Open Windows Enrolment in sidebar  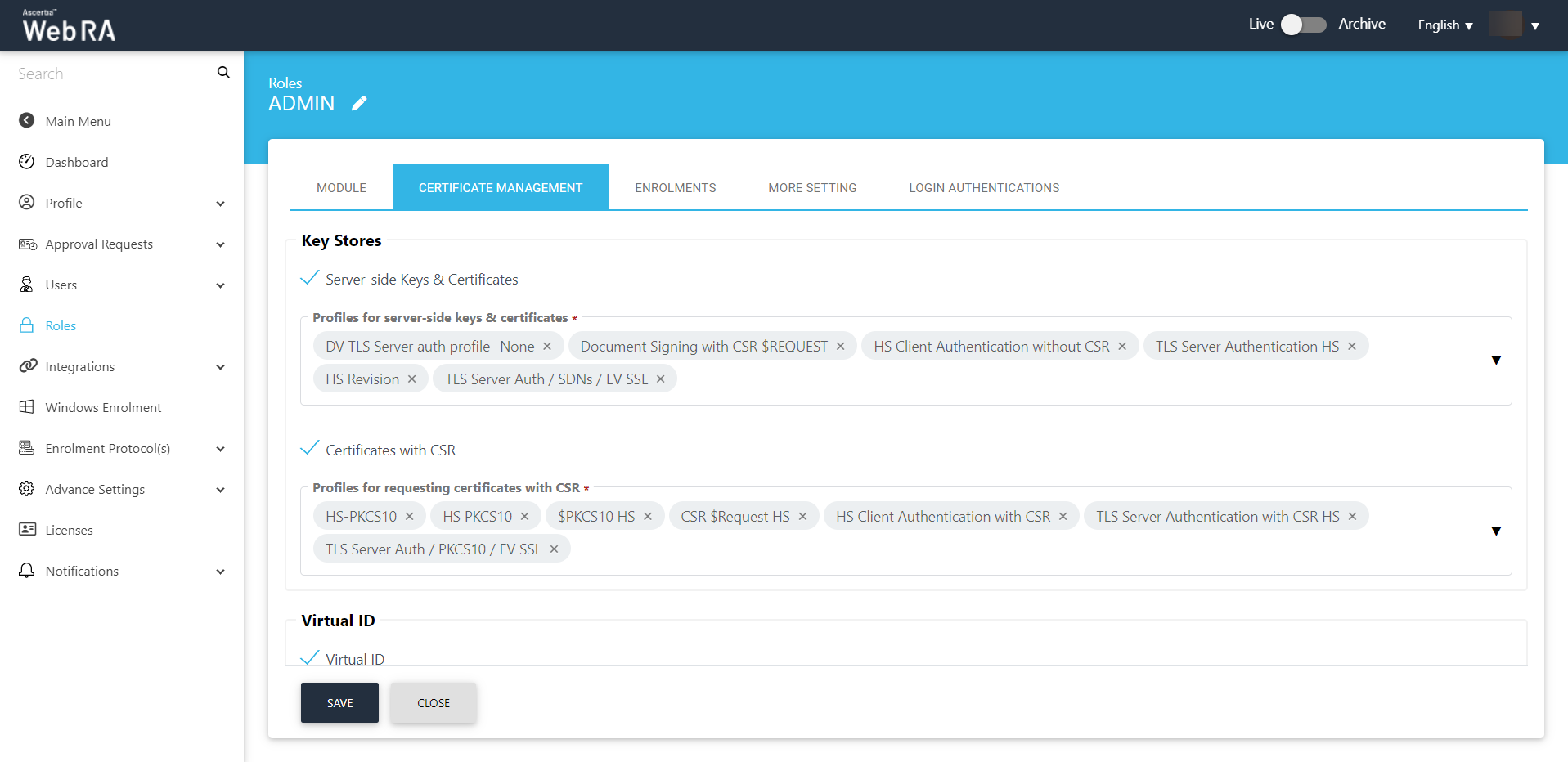point(103,407)
